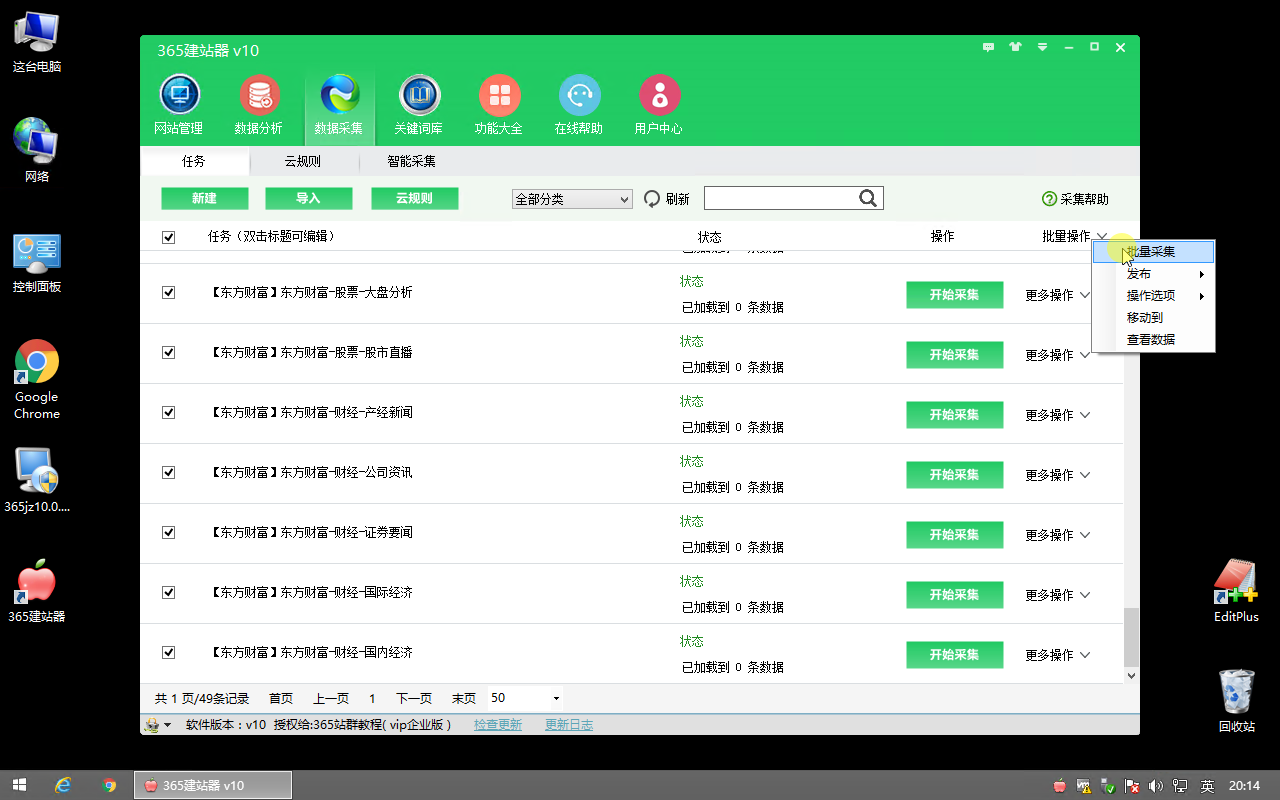The width and height of the screenshot is (1280, 800).
Task: Expand 更多操作 for 财经-公司资讯 row
Action: [1057, 475]
